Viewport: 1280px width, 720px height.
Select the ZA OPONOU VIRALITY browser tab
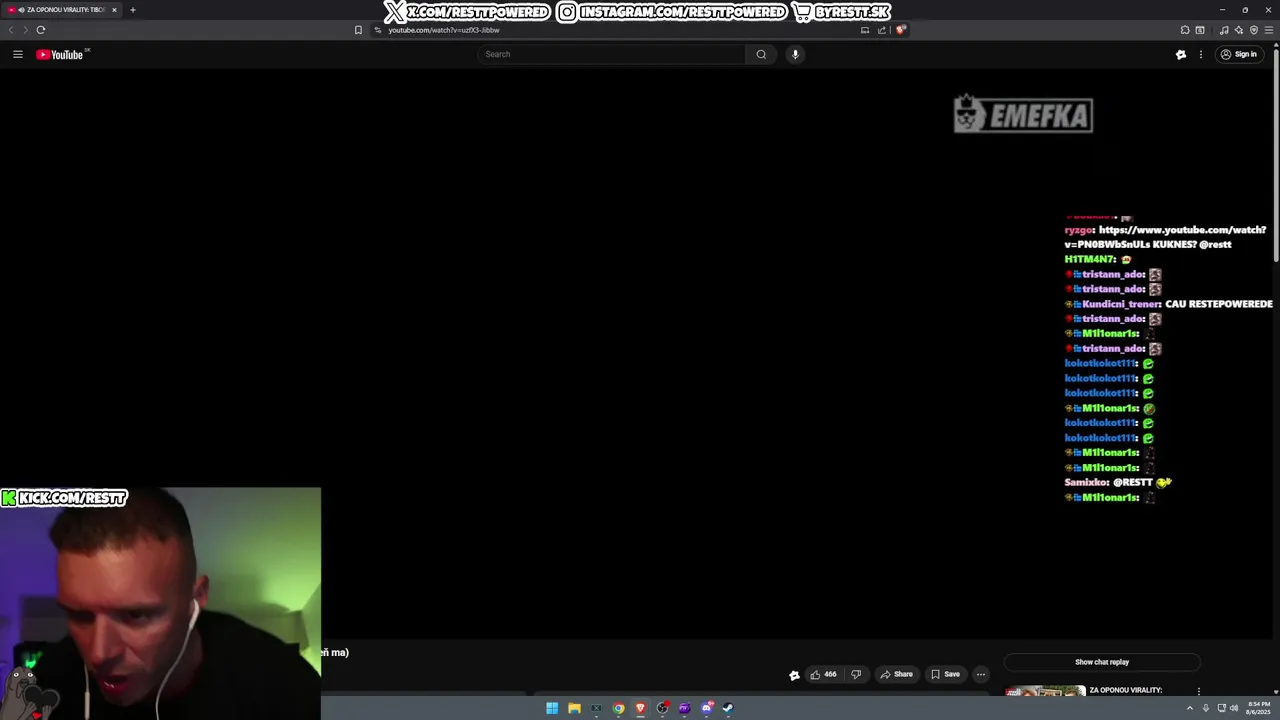62,10
